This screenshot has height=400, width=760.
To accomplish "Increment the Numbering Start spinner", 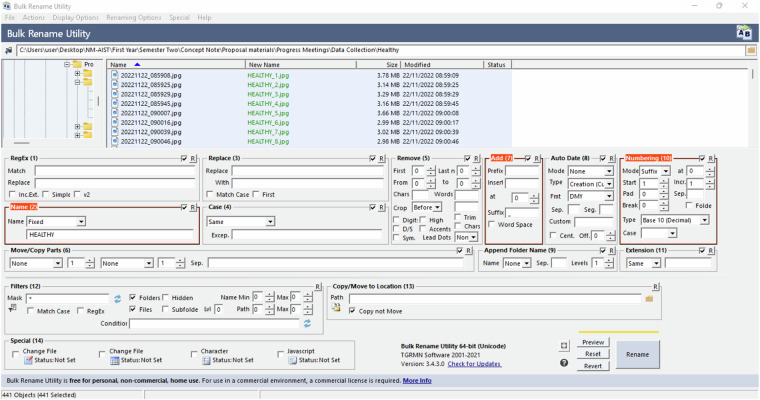I will 663,181.
